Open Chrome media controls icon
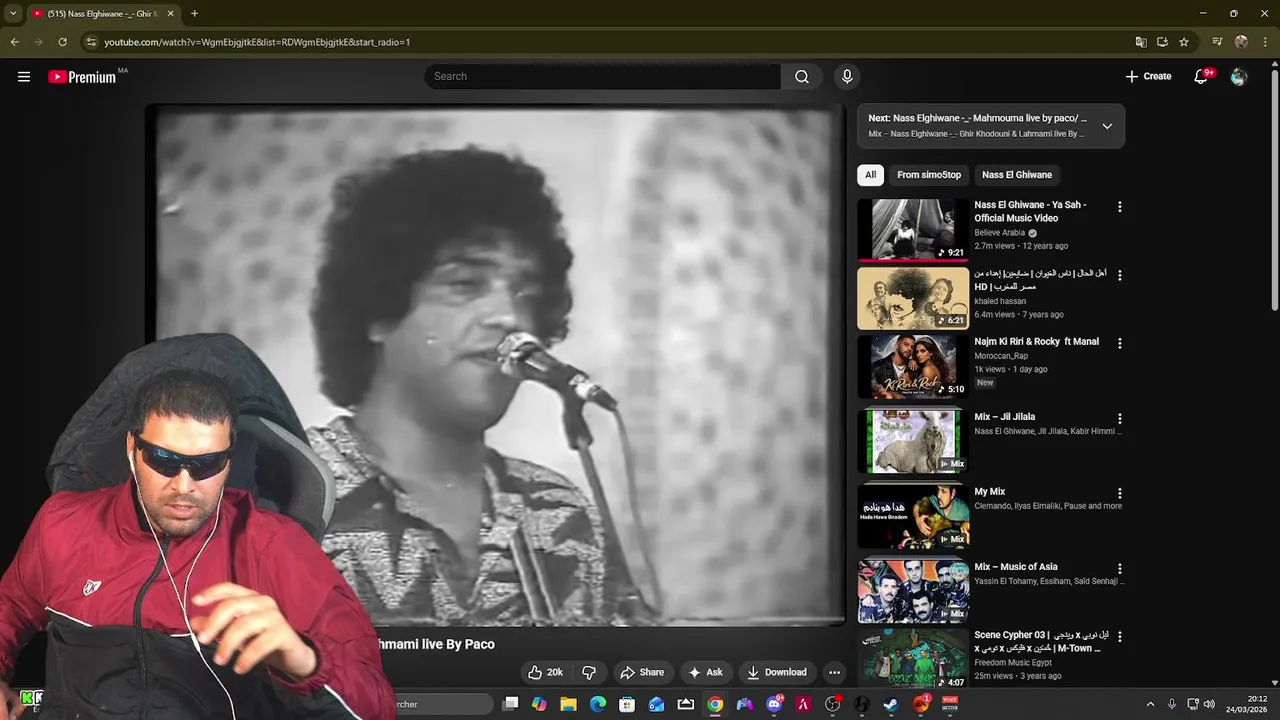1280x720 pixels. click(x=1217, y=42)
